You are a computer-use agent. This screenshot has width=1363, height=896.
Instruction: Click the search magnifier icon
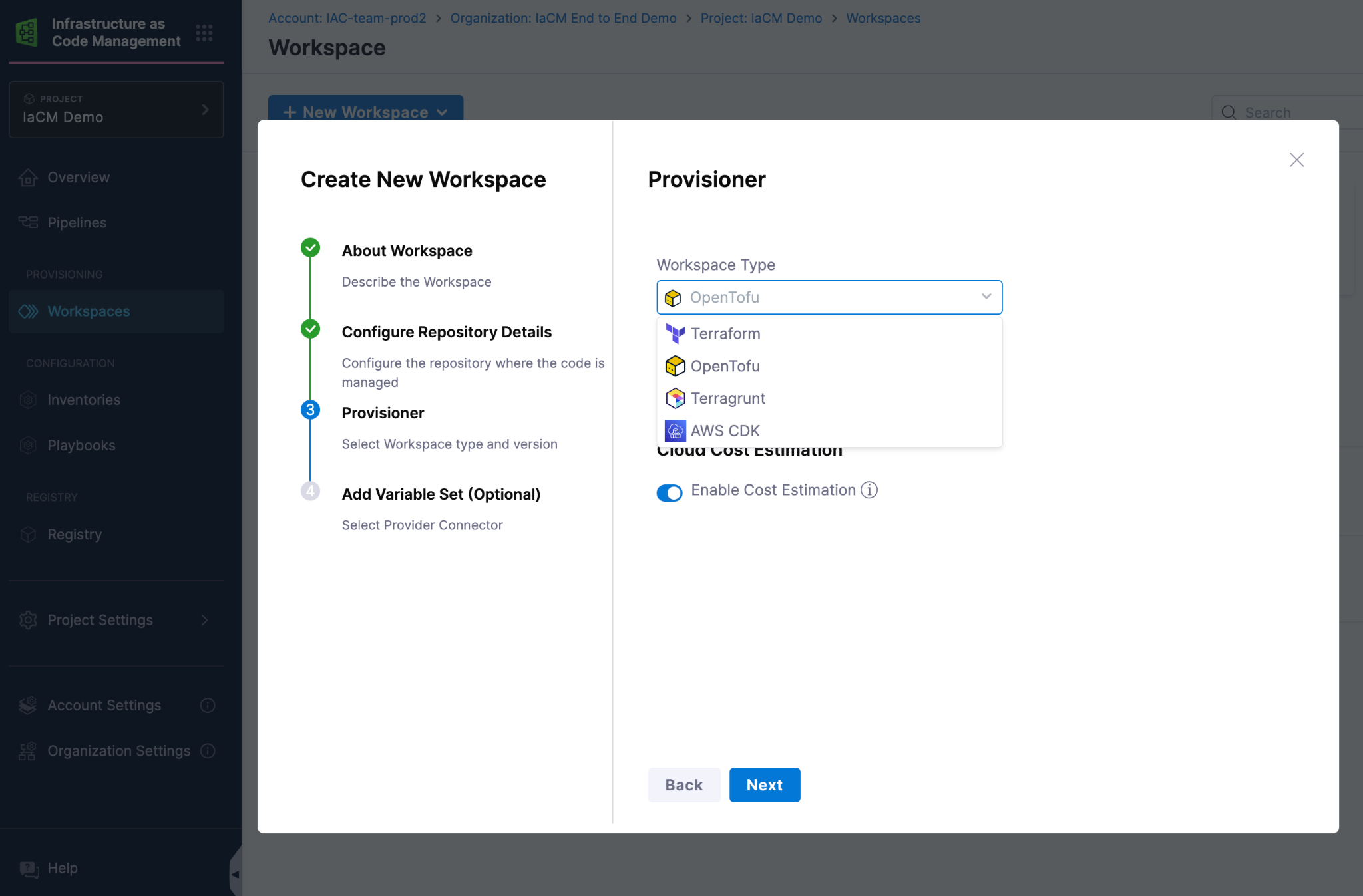1229,112
